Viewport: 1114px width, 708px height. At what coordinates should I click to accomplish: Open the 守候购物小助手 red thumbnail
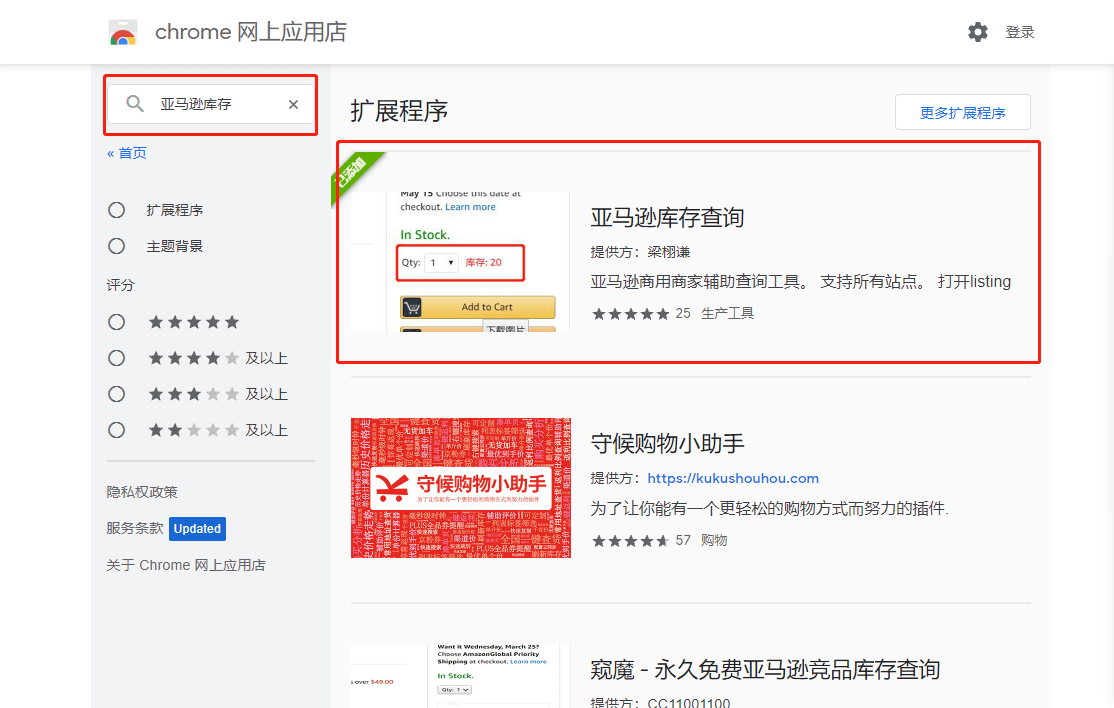pyautogui.click(x=461, y=488)
